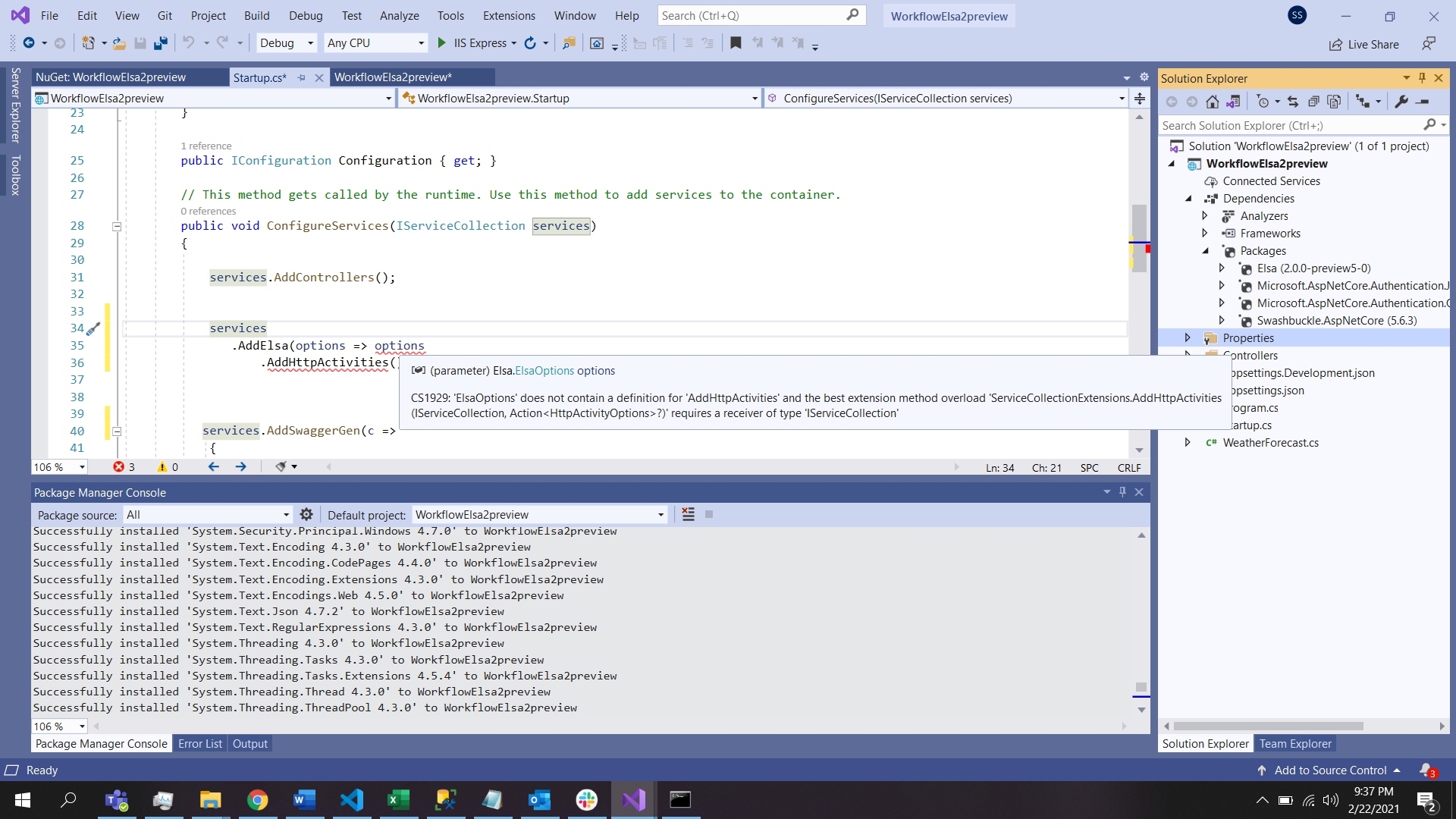Click the Home icon in Solution Explorer
This screenshot has width=1456, height=819.
(1212, 101)
